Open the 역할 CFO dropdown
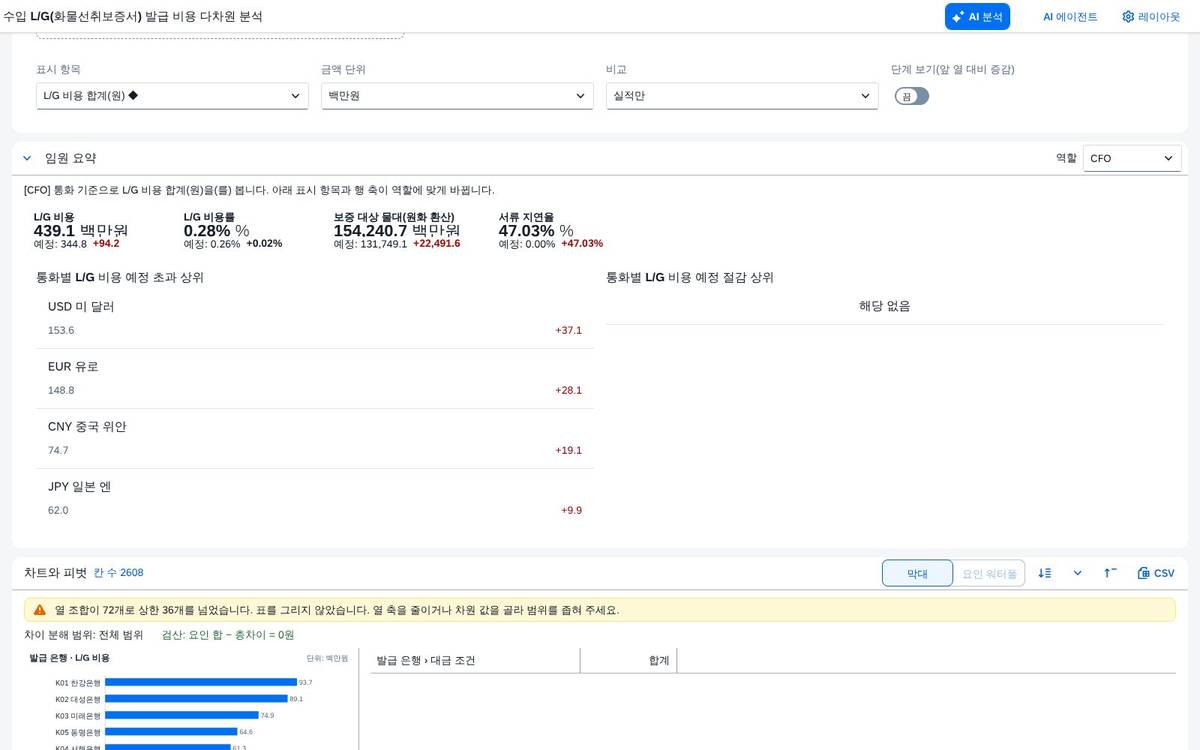Viewport: 1200px width, 750px height. click(x=1132, y=158)
